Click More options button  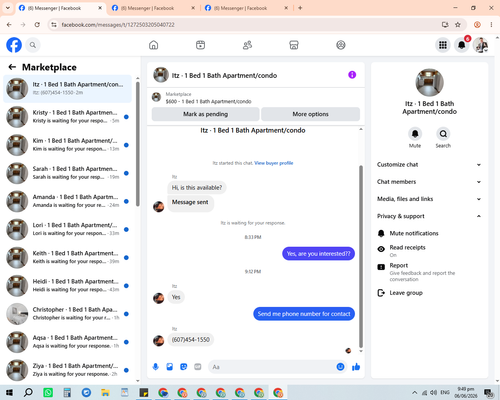coord(310,114)
